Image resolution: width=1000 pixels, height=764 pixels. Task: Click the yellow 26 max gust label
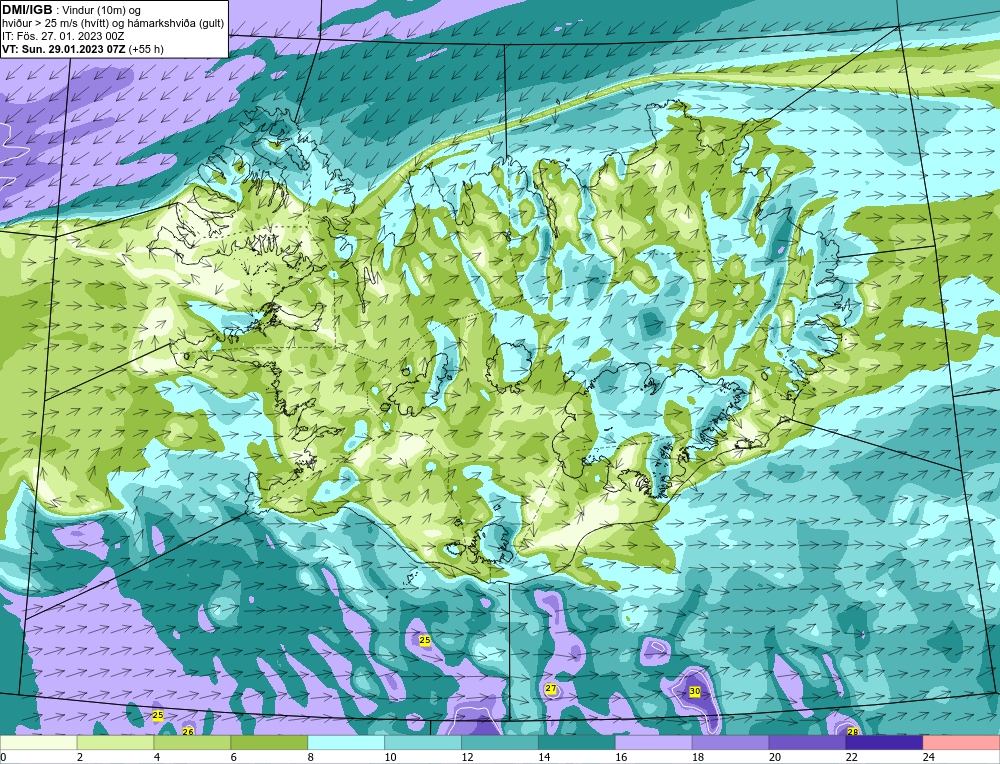point(188,731)
